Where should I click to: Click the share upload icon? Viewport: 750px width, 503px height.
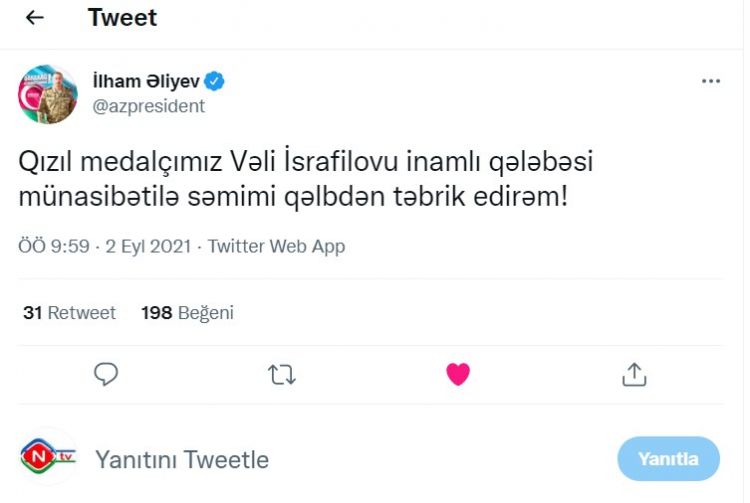[x=633, y=374]
